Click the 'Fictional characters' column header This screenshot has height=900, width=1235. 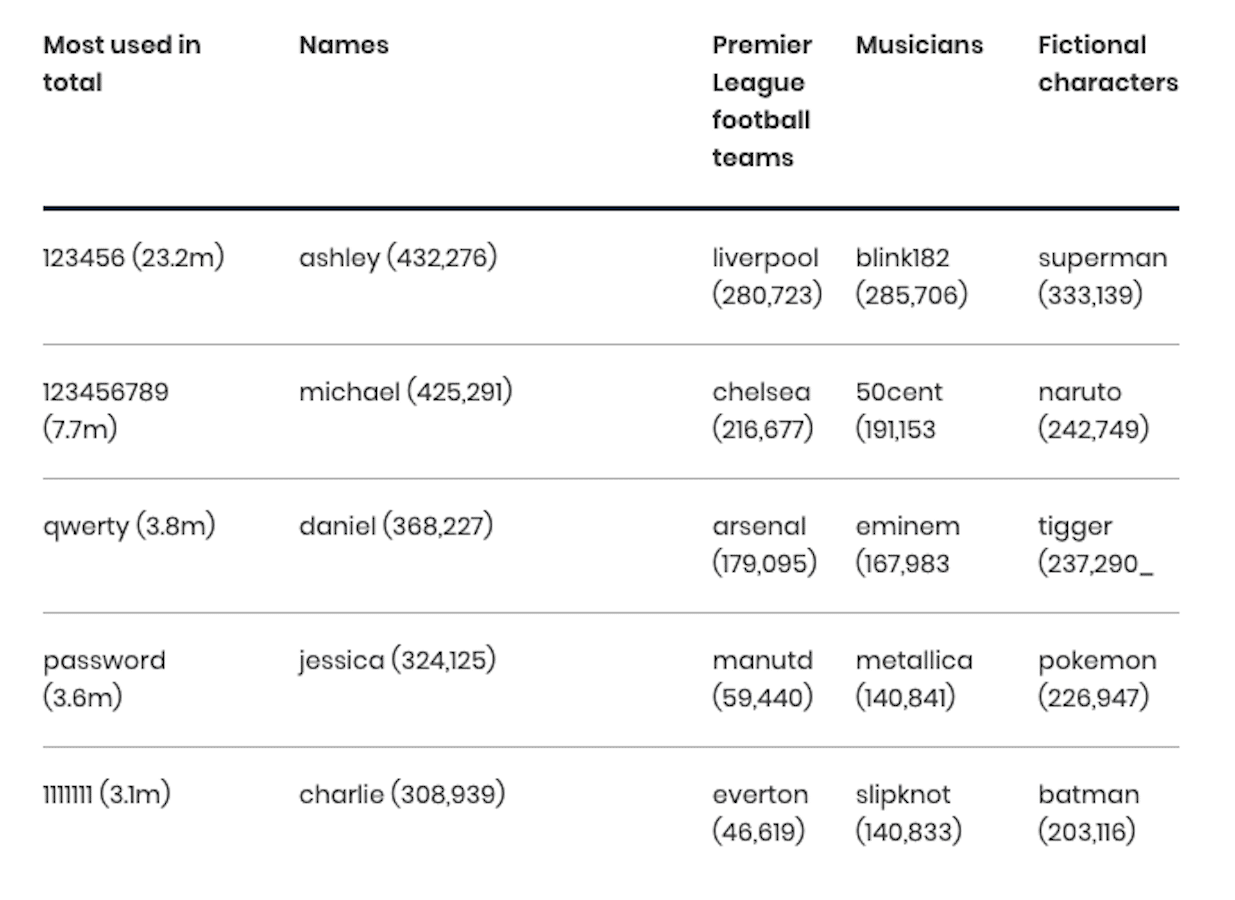pos(1107,64)
